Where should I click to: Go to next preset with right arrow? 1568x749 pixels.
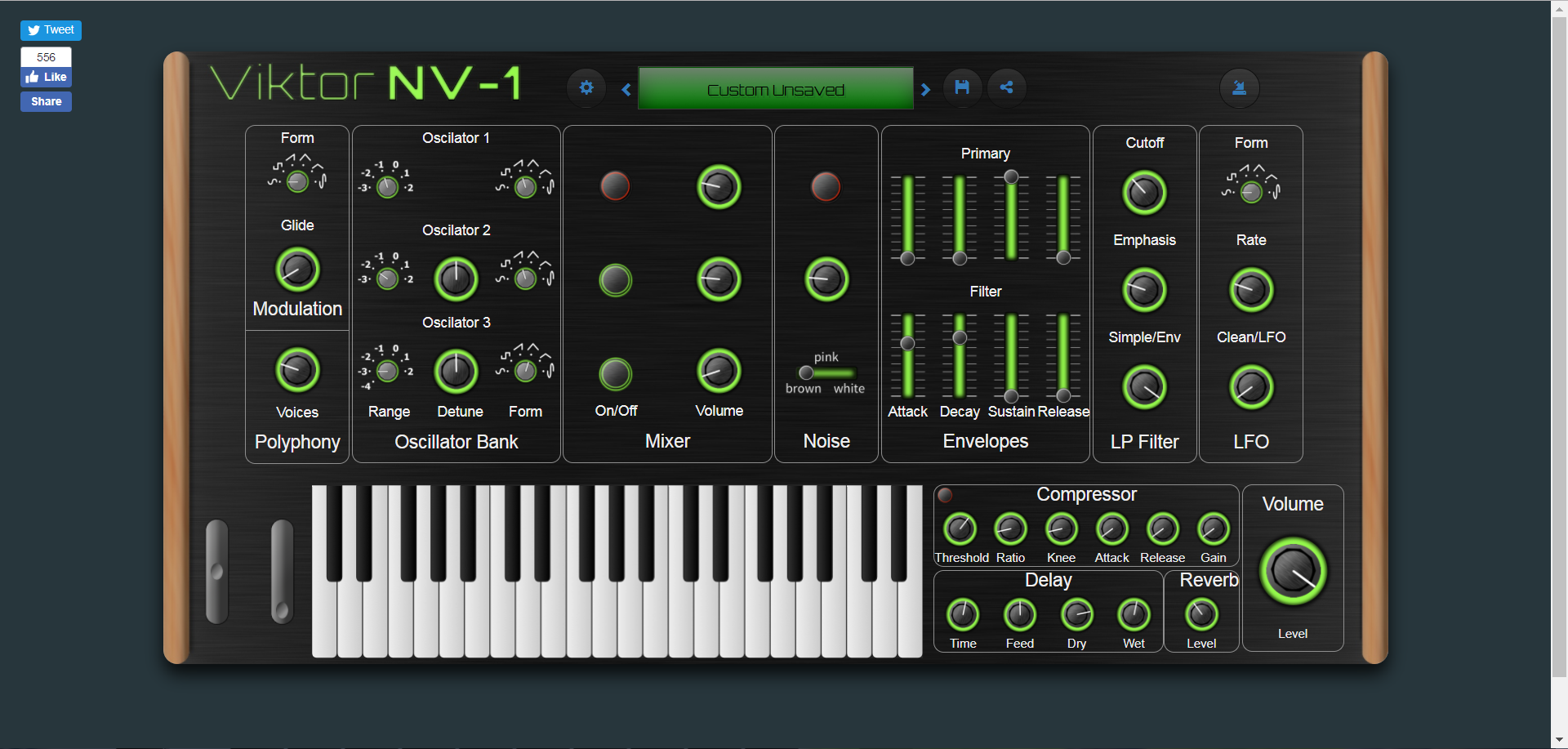pos(925,89)
